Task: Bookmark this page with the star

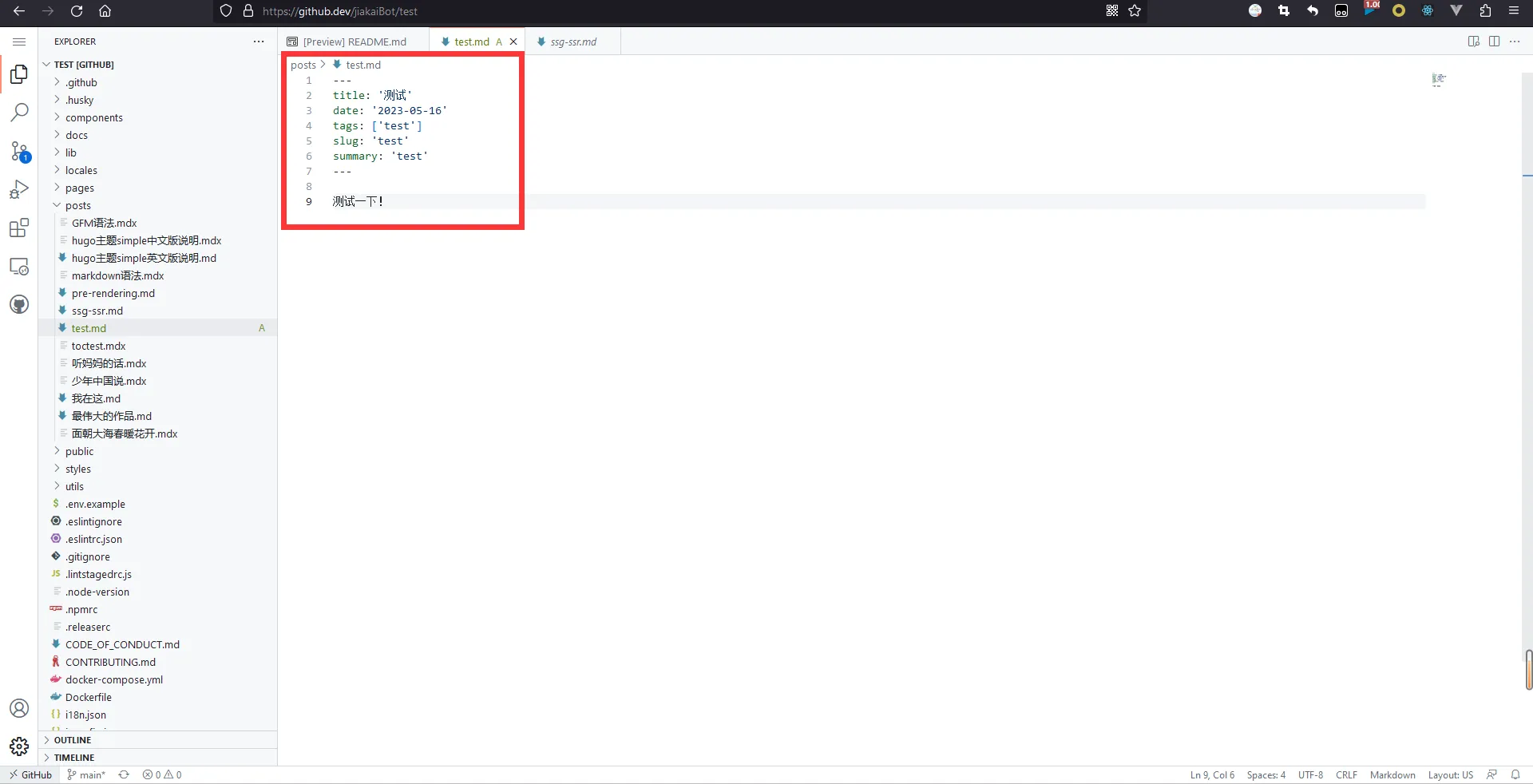Action: [1135, 11]
